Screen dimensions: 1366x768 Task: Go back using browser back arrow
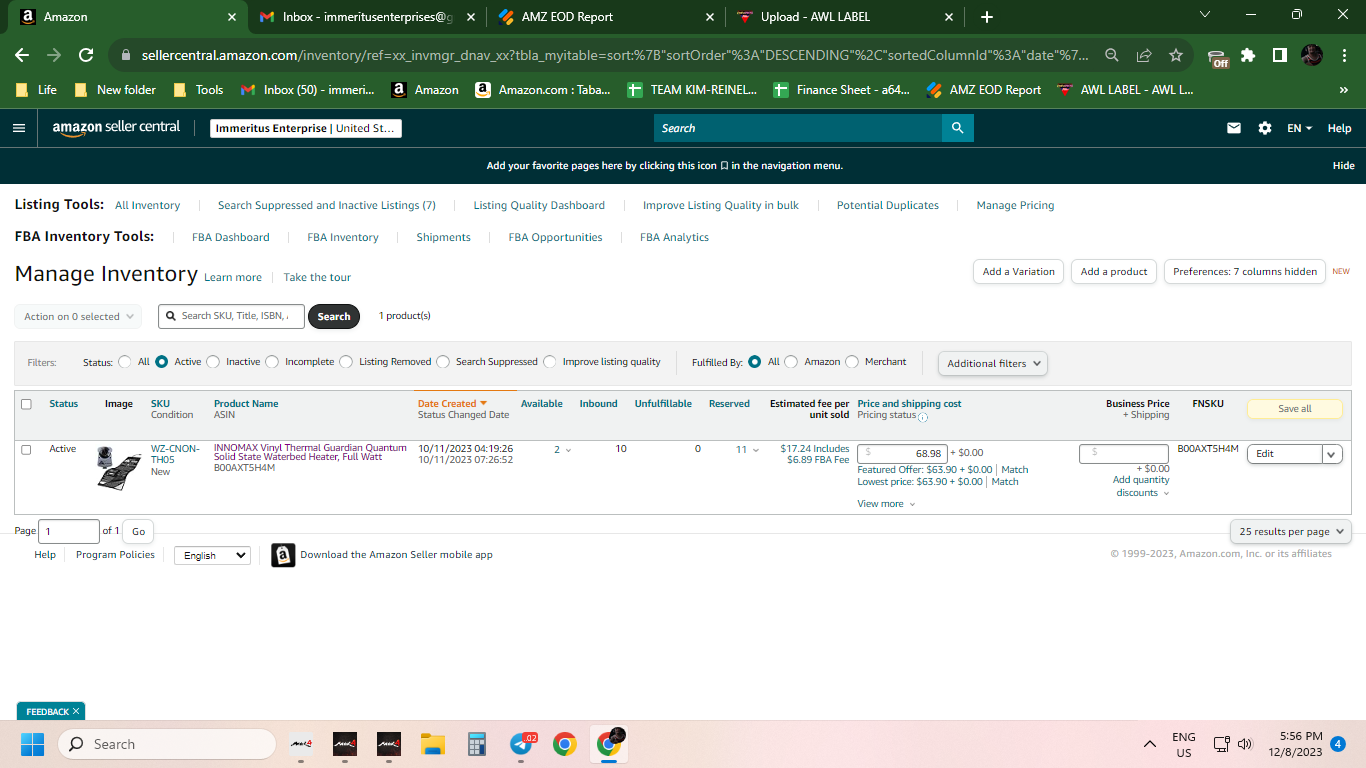(22, 55)
